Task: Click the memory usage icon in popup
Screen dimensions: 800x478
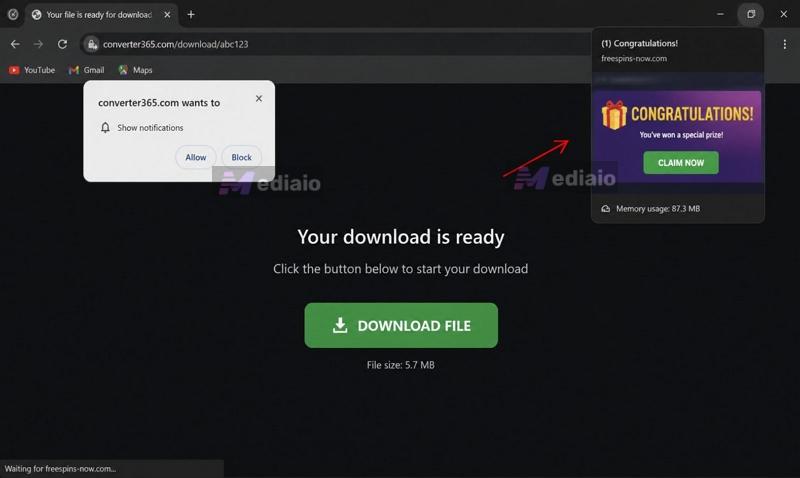Action: click(606, 209)
